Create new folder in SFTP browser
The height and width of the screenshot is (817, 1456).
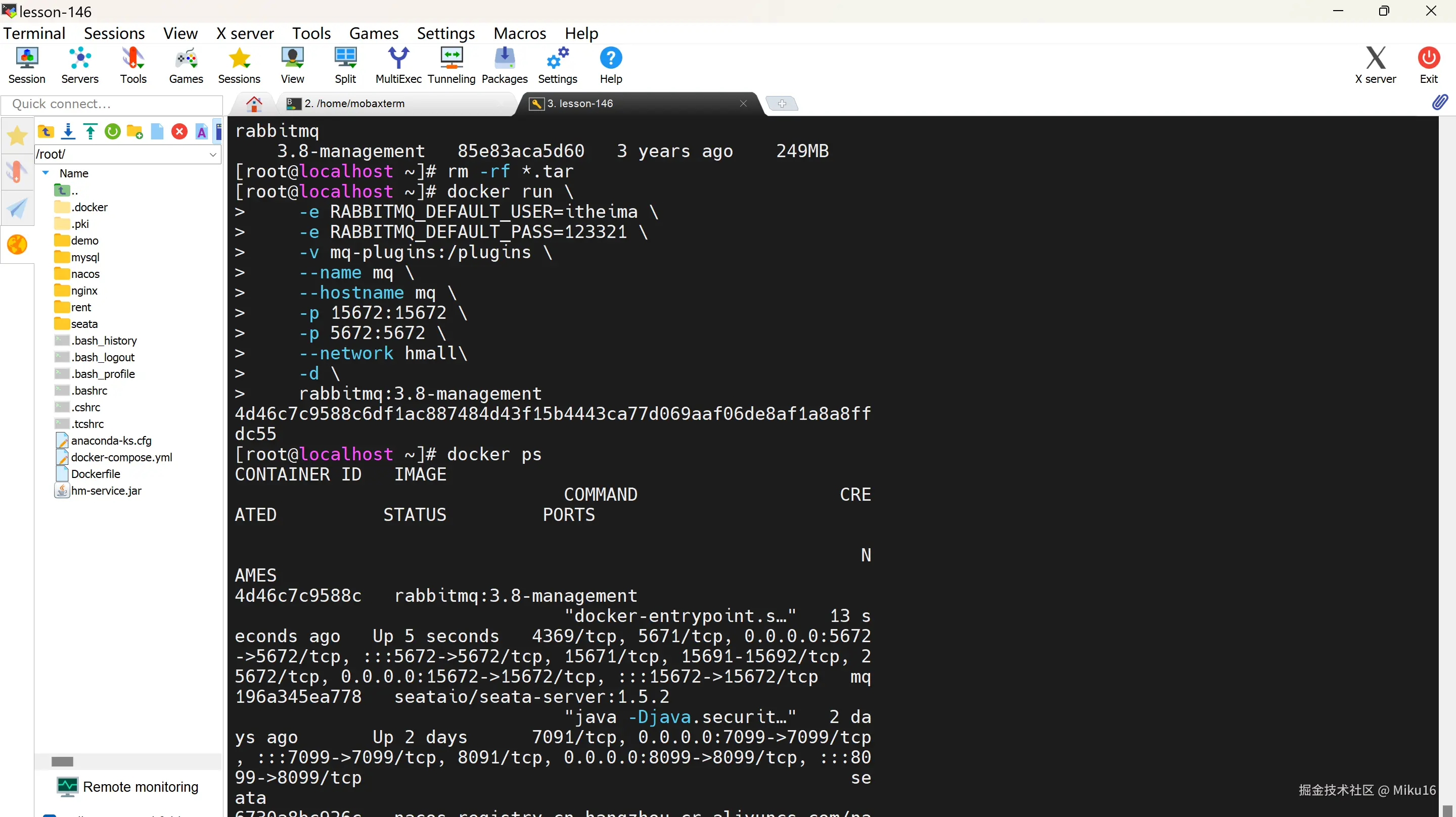click(x=134, y=132)
